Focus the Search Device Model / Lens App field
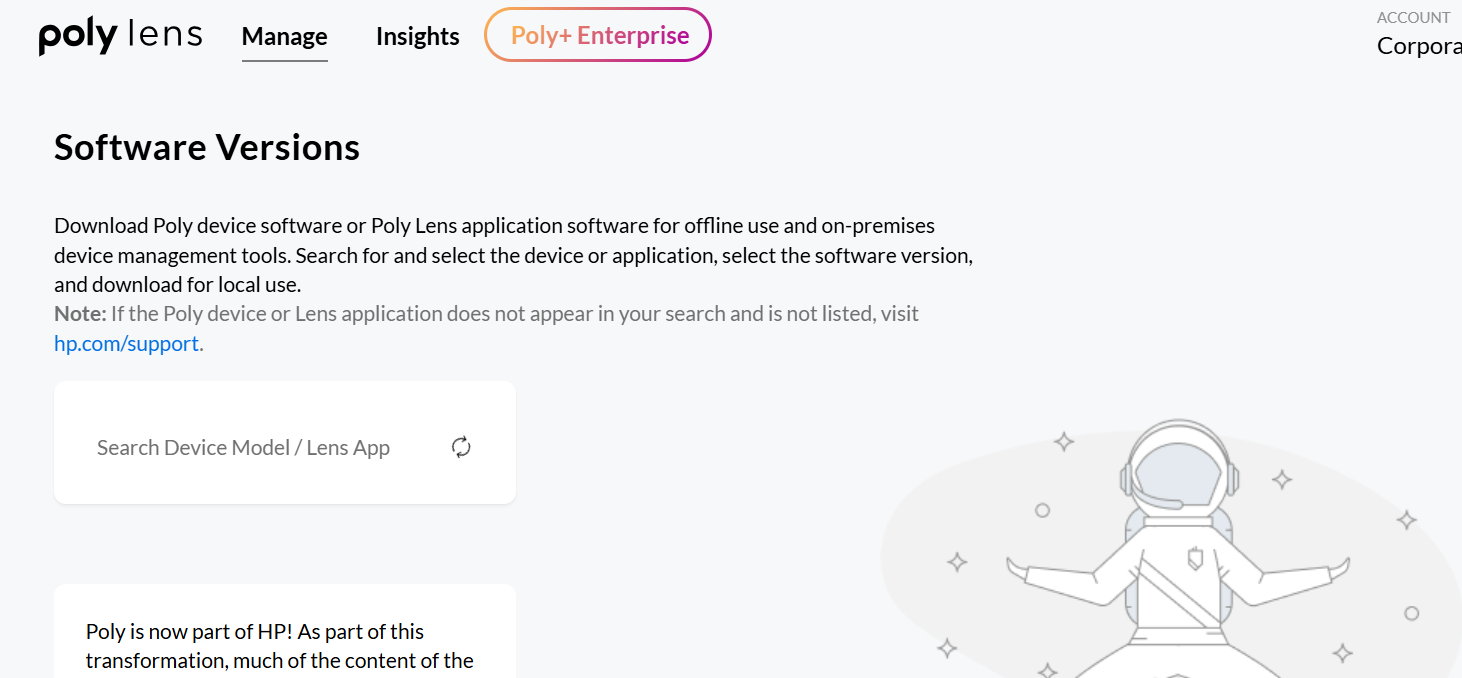Viewport: 1462px width, 678px height. 243,448
